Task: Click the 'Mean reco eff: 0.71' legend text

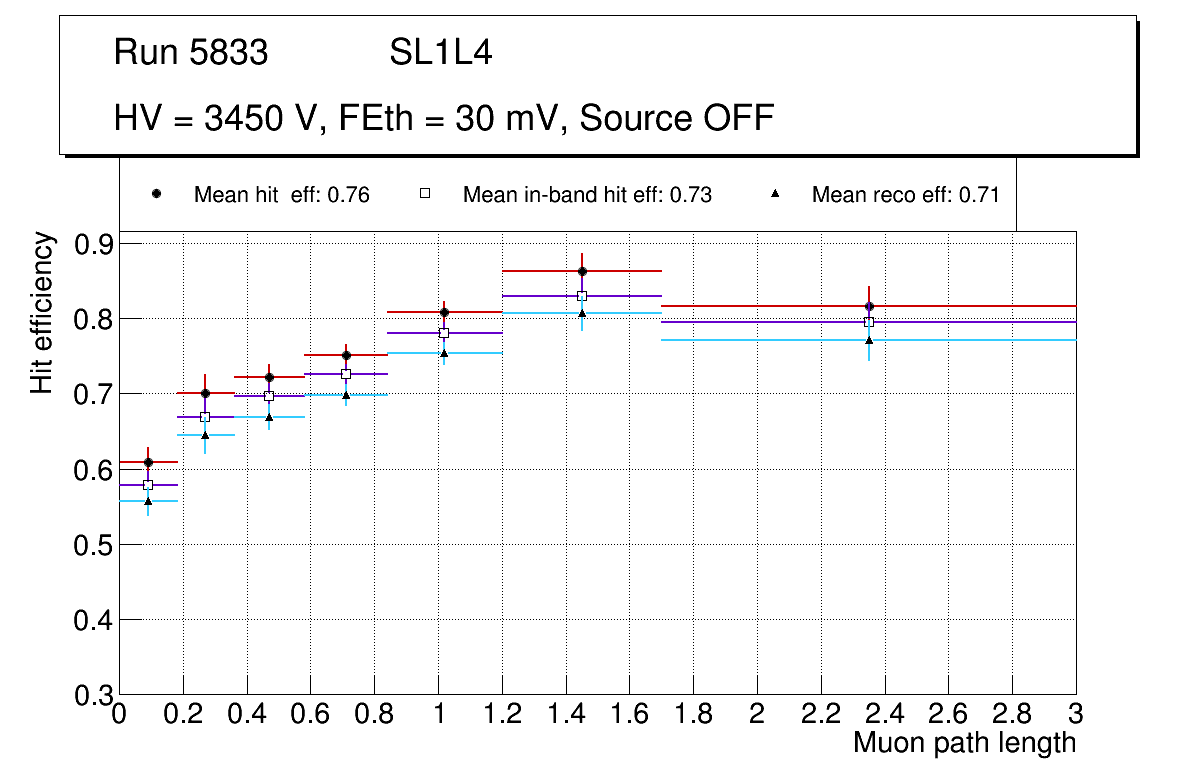Action: click(905, 195)
